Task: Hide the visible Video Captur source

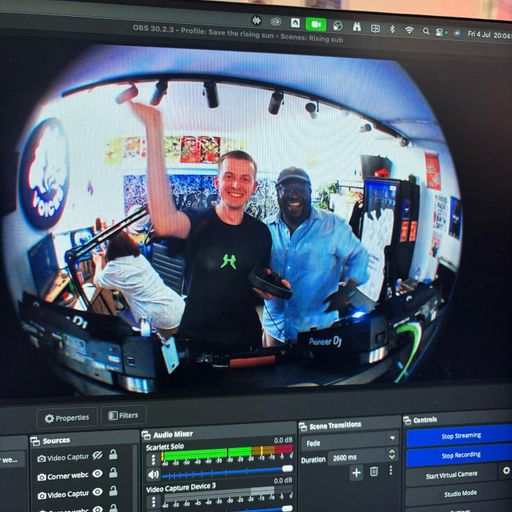Action: pos(97,492)
